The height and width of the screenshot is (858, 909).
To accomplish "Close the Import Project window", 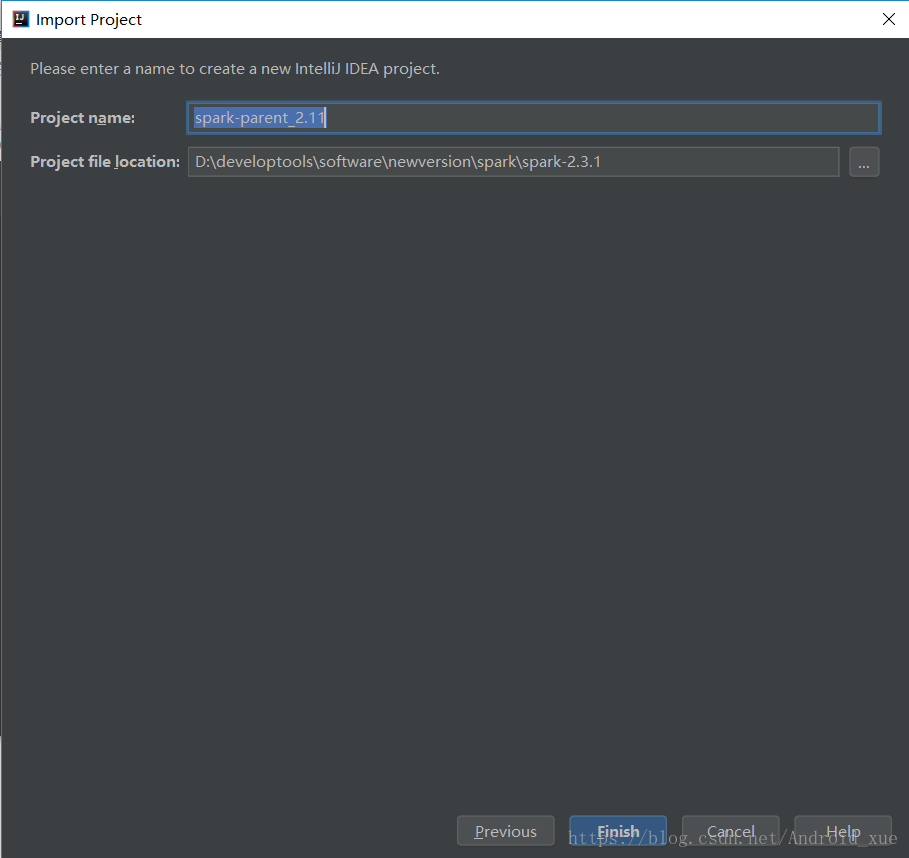I will (888, 19).
